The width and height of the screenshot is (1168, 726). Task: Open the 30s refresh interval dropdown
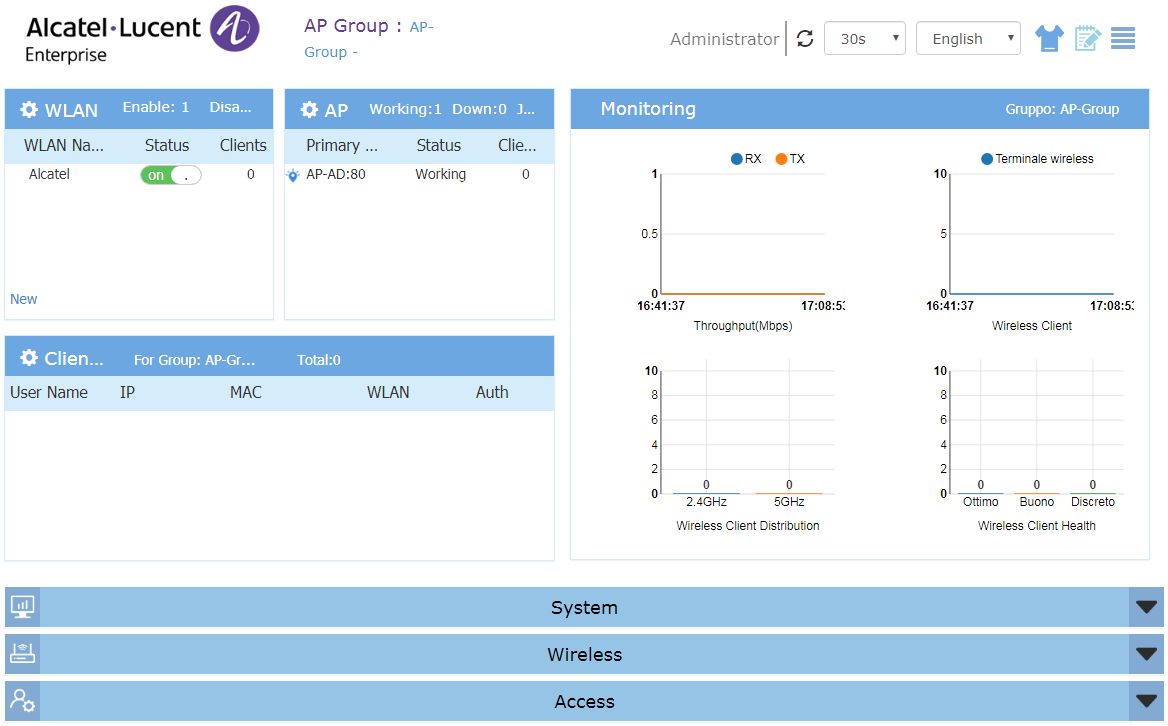(x=864, y=39)
